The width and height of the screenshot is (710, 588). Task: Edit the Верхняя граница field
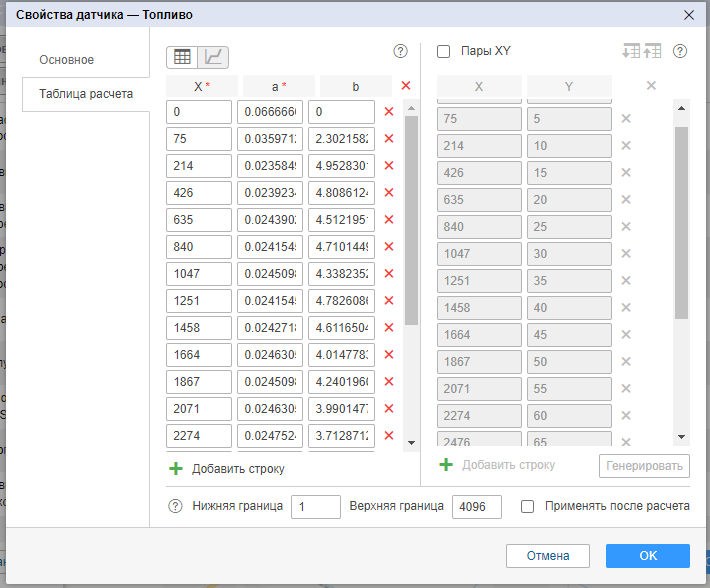(477, 507)
